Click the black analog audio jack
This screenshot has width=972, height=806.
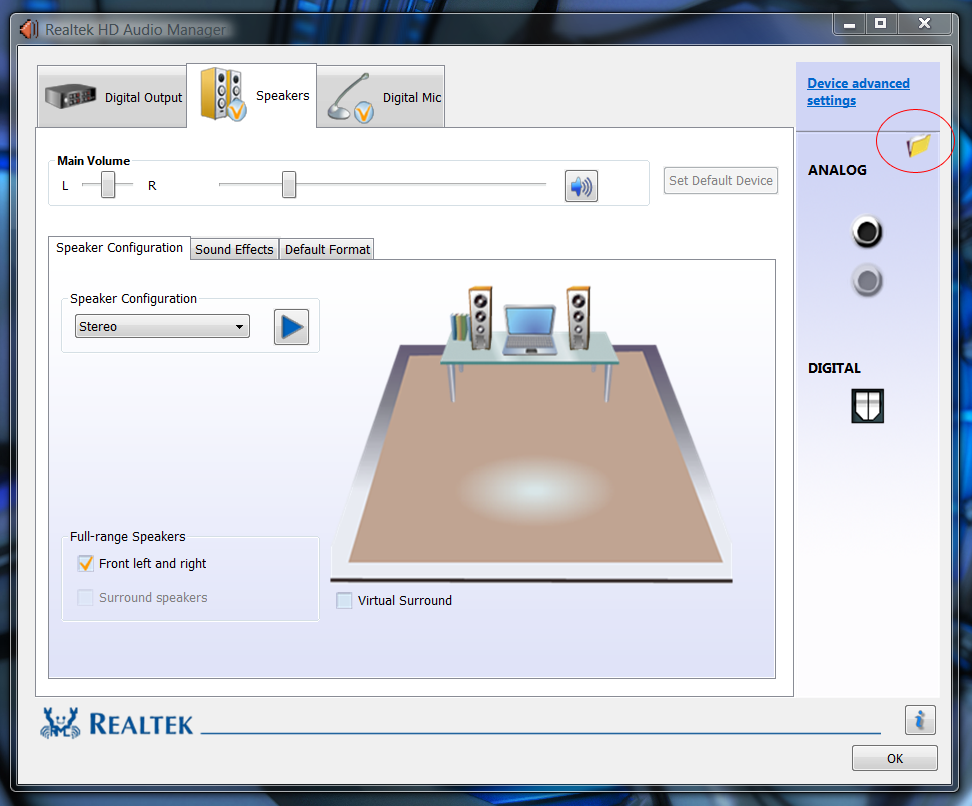[x=867, y=232]
